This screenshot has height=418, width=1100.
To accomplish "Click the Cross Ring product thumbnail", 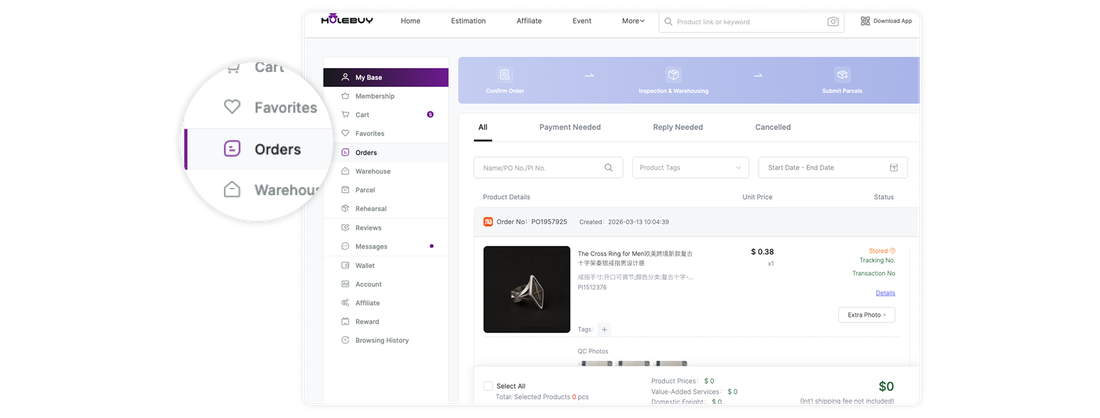I will tap(527, 289).
